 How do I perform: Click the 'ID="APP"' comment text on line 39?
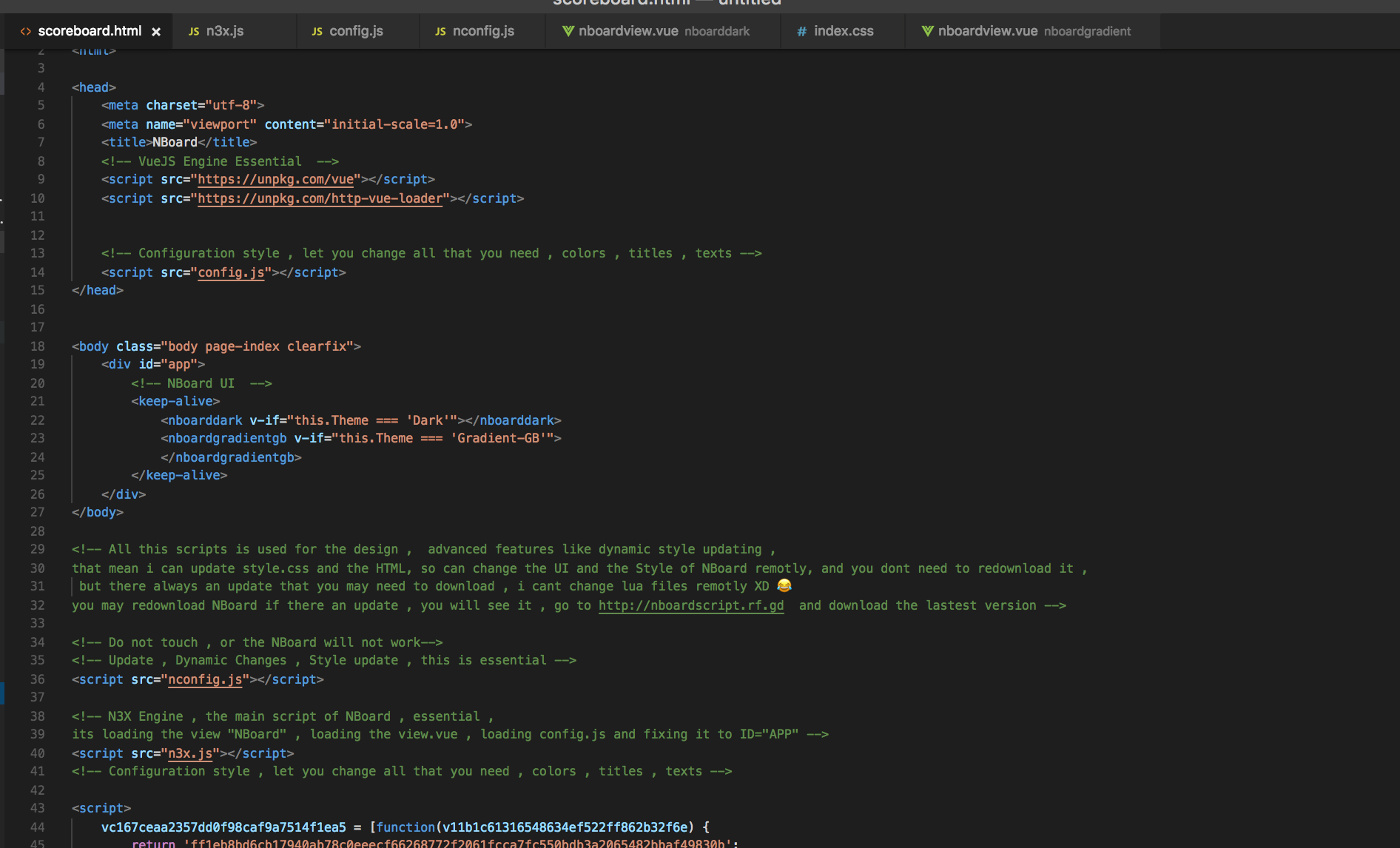point(769,734)
